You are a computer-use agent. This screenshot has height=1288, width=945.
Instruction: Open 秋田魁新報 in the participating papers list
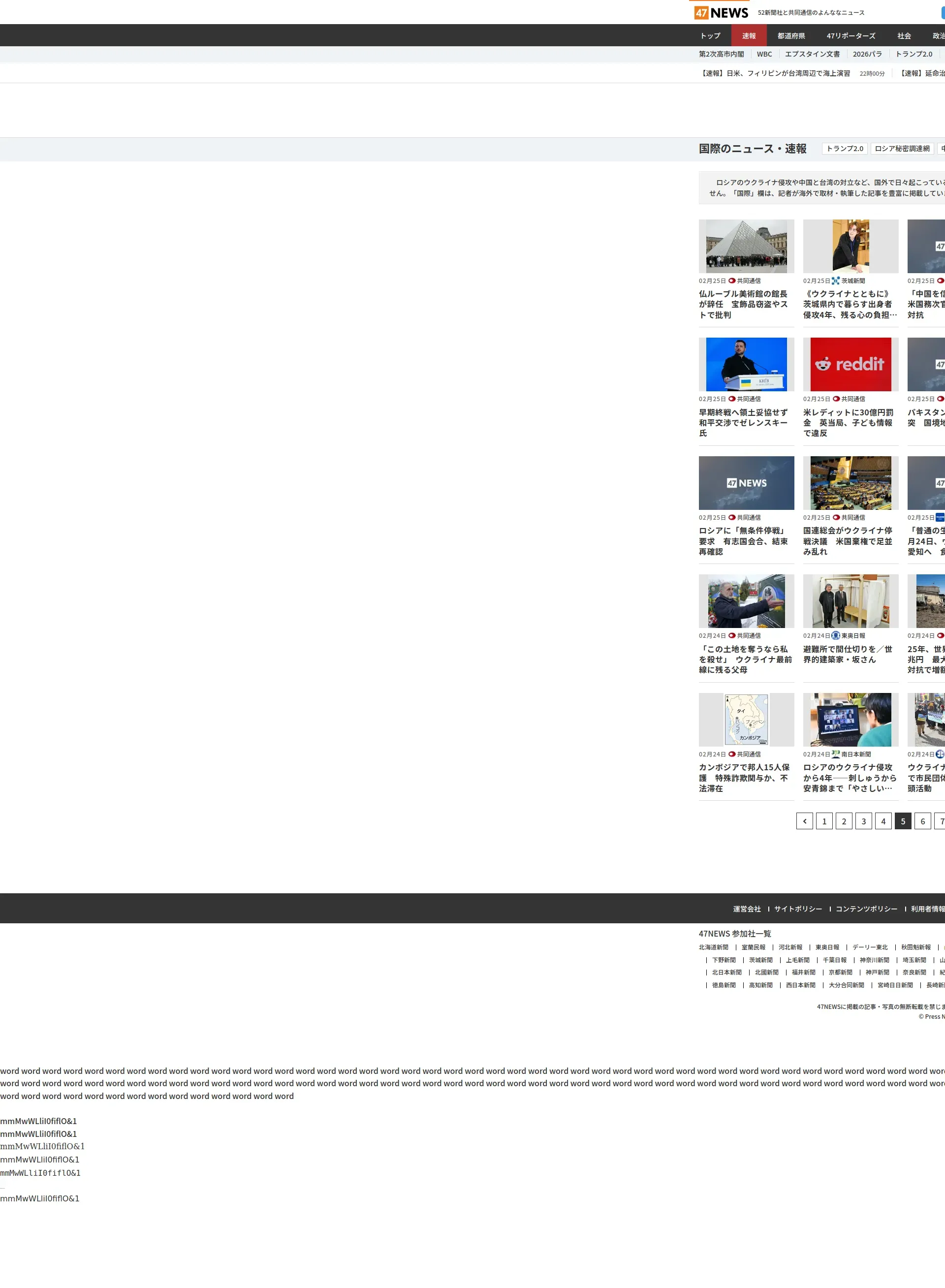coord(916,948)
